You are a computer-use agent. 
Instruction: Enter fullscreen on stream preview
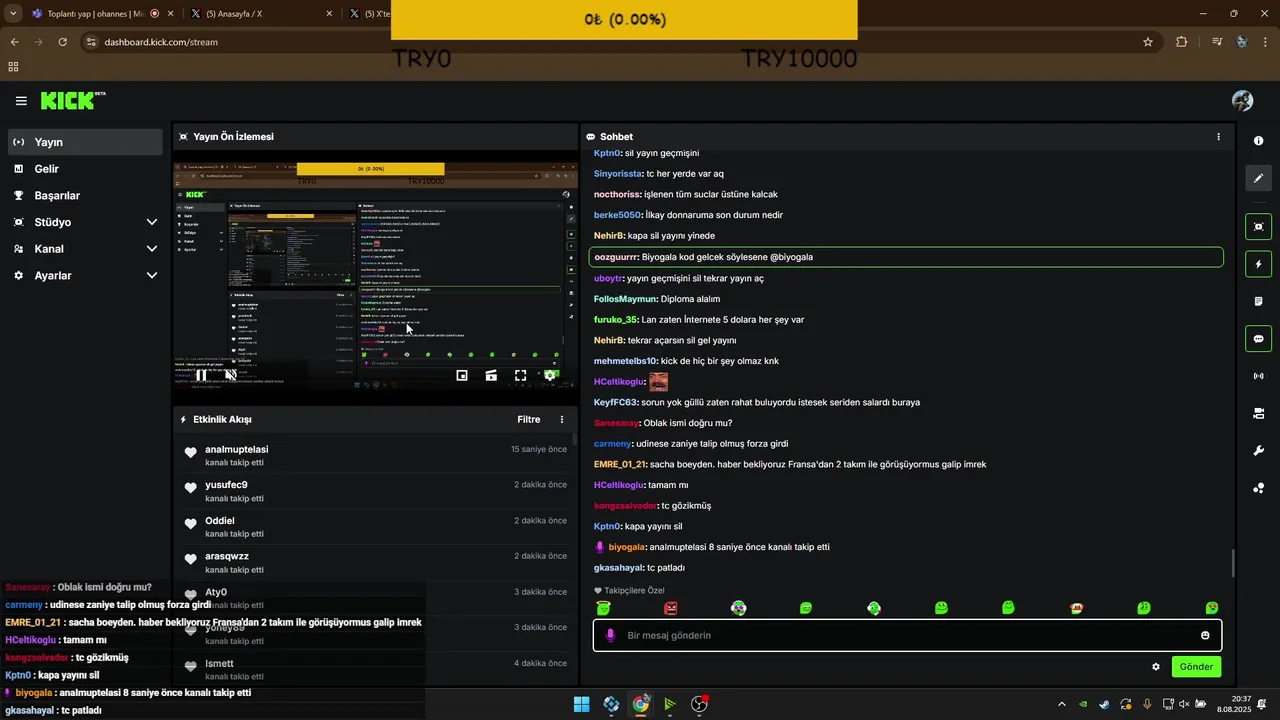(520, 376)
